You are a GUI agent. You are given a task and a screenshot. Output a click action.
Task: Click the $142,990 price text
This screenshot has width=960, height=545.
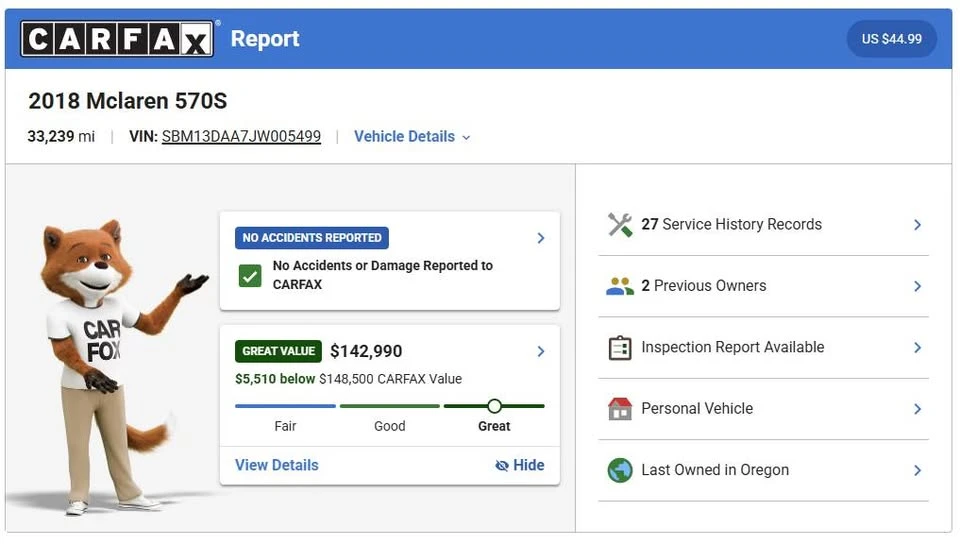366,351
